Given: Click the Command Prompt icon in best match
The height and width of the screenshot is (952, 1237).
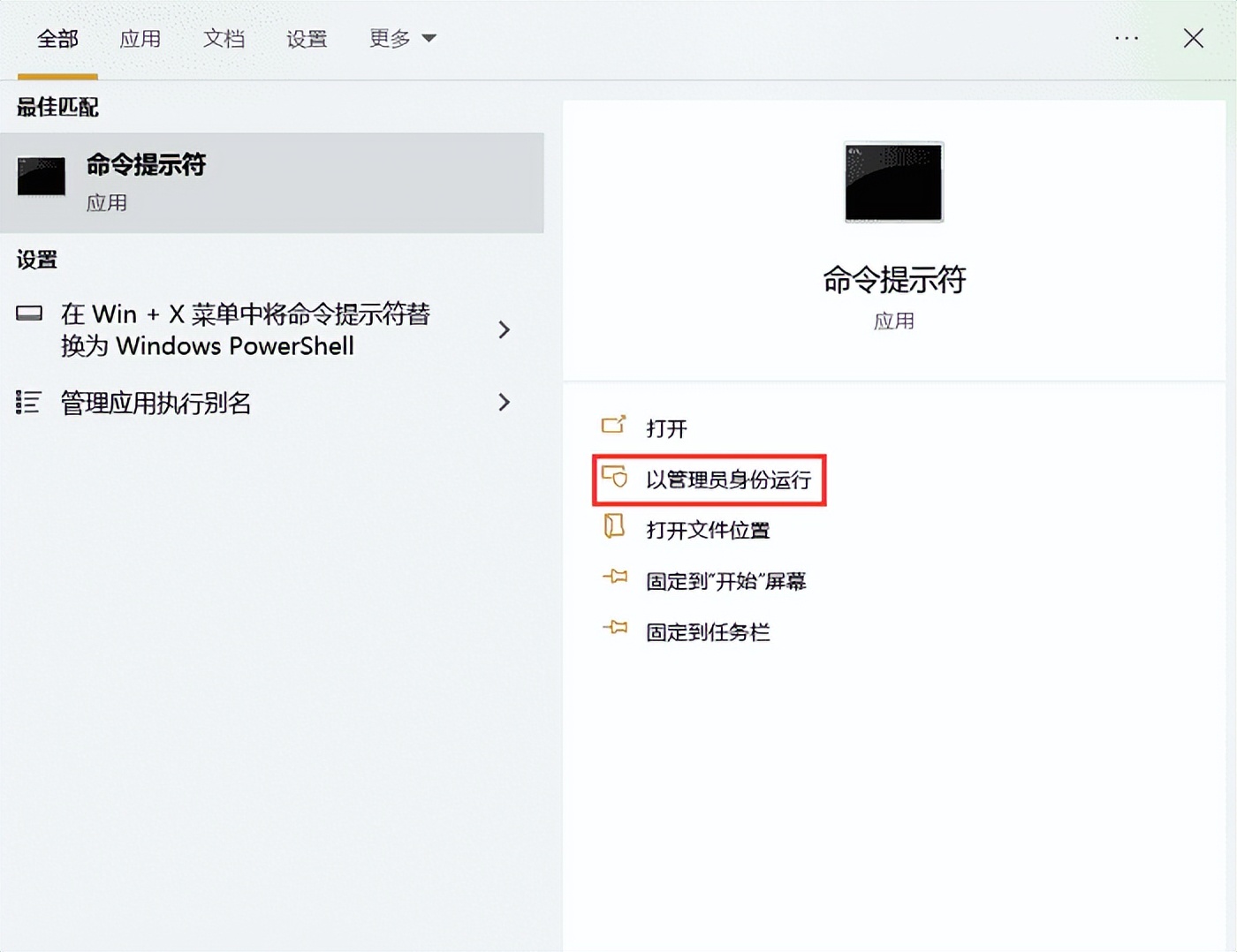Looking at the screenshot, I should point(41,177).
